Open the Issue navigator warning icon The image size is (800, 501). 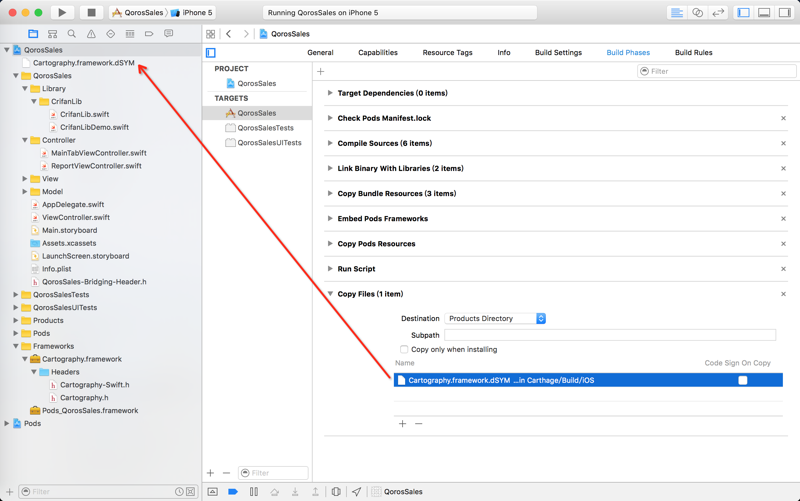click(91, 34)
